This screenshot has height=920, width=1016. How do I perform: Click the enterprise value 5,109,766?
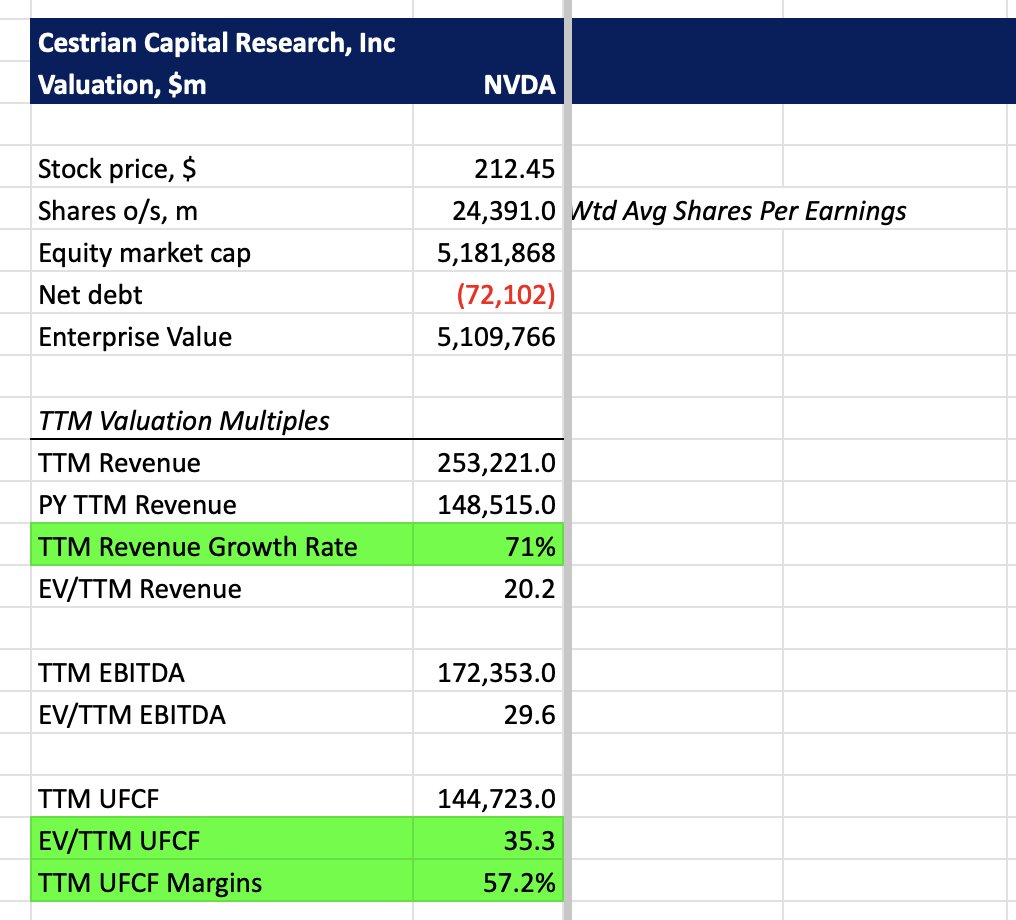(x=489, y=336)
